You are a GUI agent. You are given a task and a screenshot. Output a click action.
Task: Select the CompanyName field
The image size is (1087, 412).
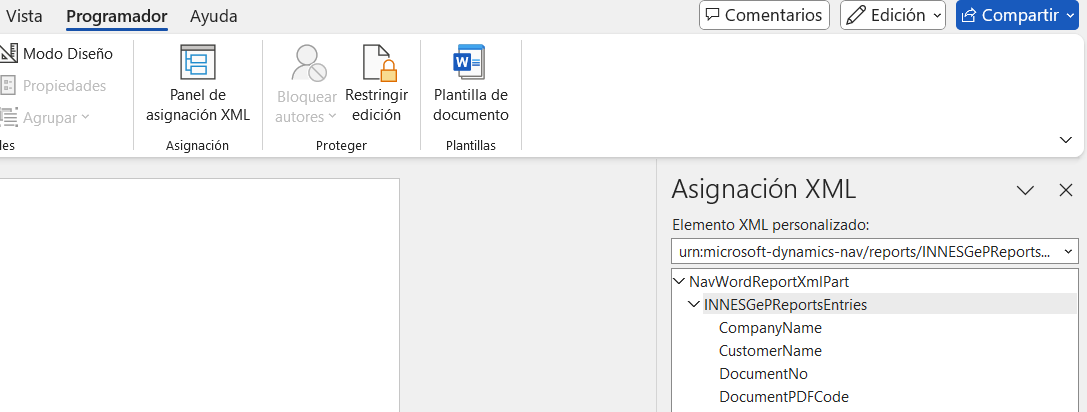770,328
